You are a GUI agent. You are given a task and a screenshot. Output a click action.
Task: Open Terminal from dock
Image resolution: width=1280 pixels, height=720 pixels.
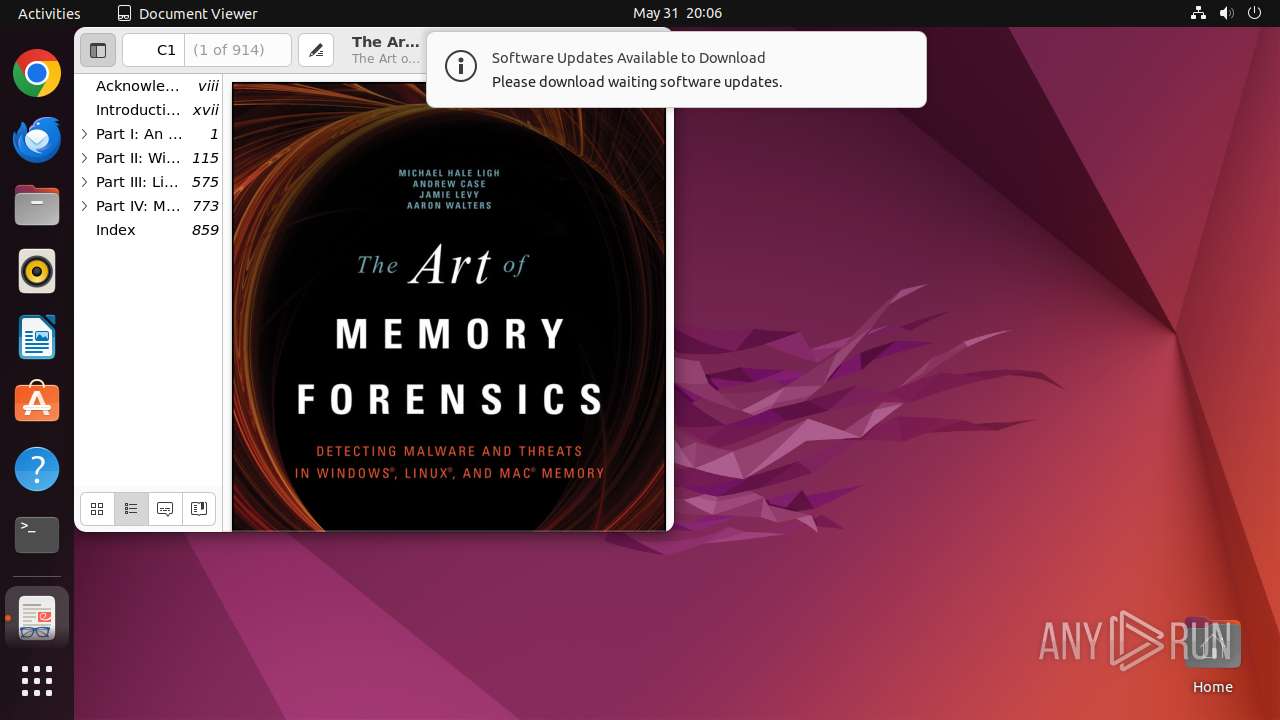(37, 535)
